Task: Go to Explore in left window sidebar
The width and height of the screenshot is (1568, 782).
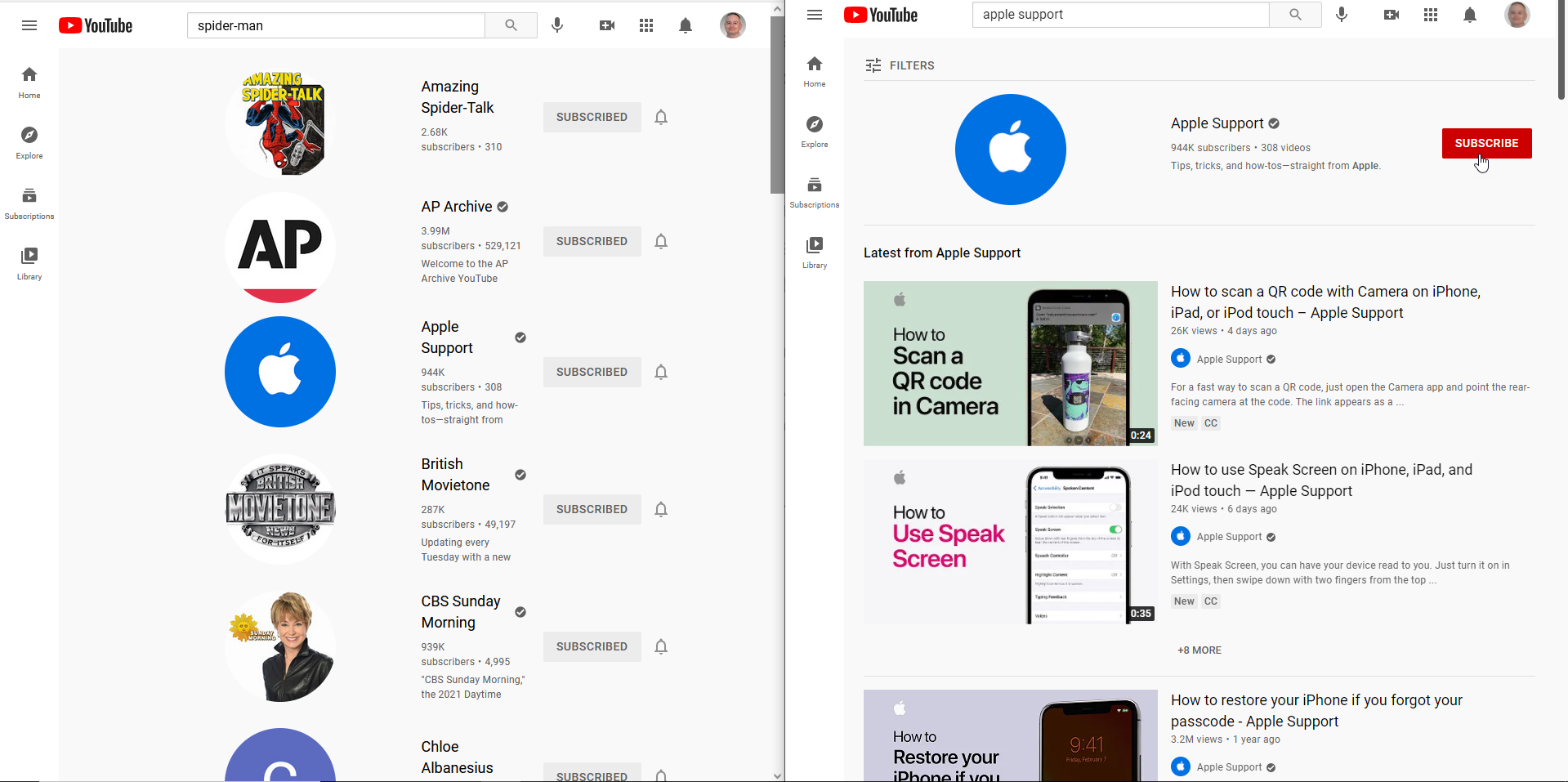Action: [29, 143]
